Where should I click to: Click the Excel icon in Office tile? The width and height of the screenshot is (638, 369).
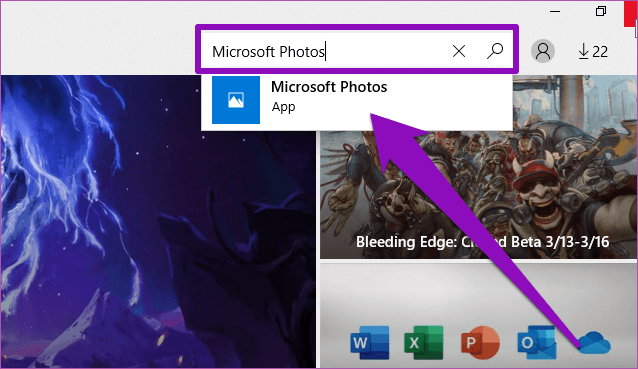coord(424,342)
